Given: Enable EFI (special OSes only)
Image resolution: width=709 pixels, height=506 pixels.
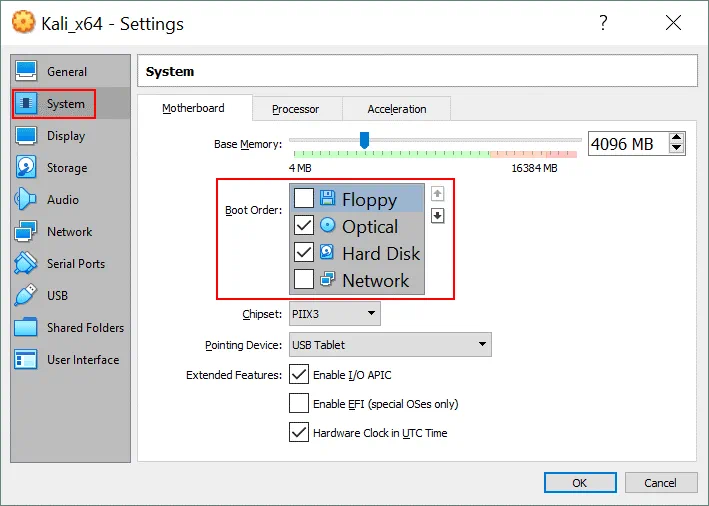Looking at the screenshot, I should pyautogui.click(x=298, y=404).
